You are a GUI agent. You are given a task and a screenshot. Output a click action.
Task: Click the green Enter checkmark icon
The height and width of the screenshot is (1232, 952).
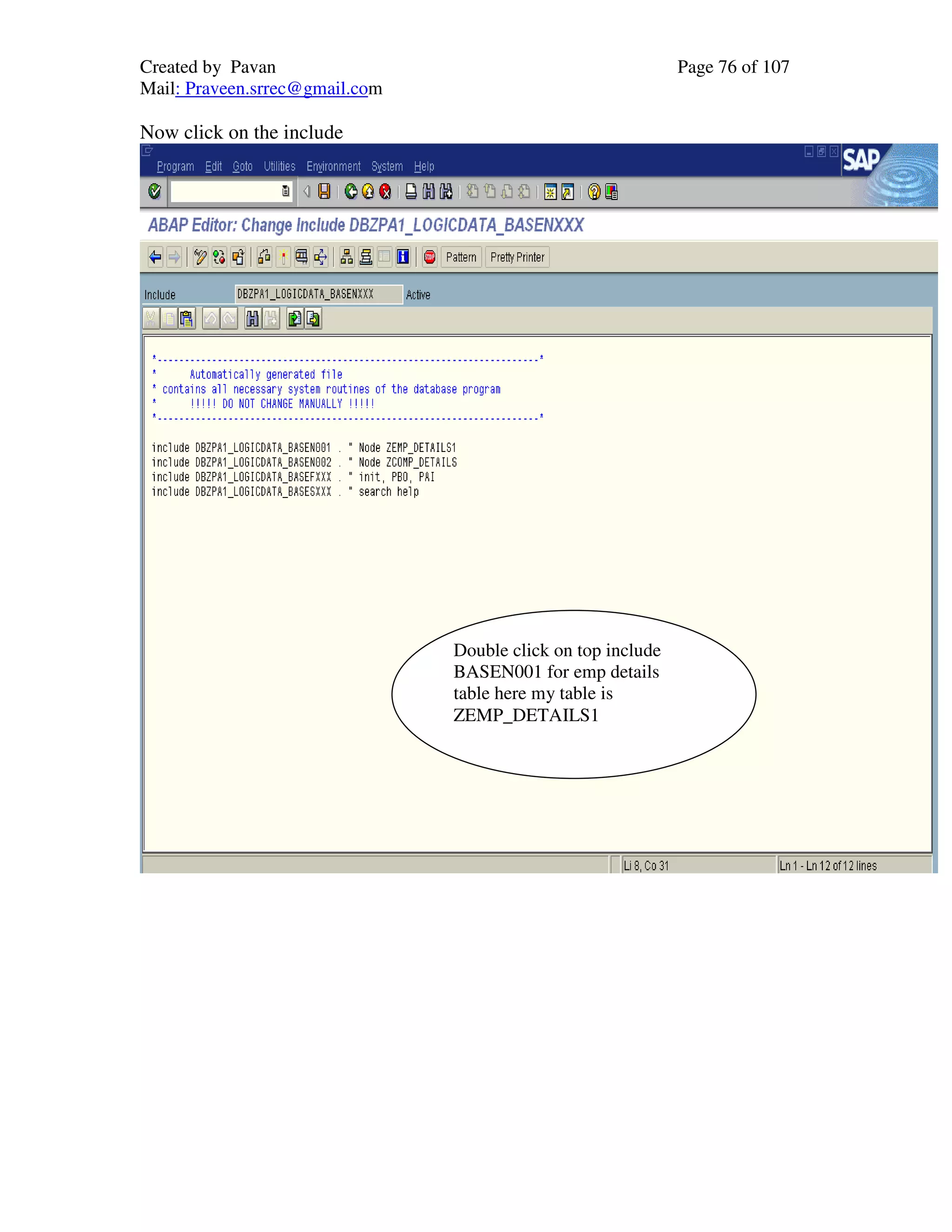pyautogui.click(x=154, y=192)
